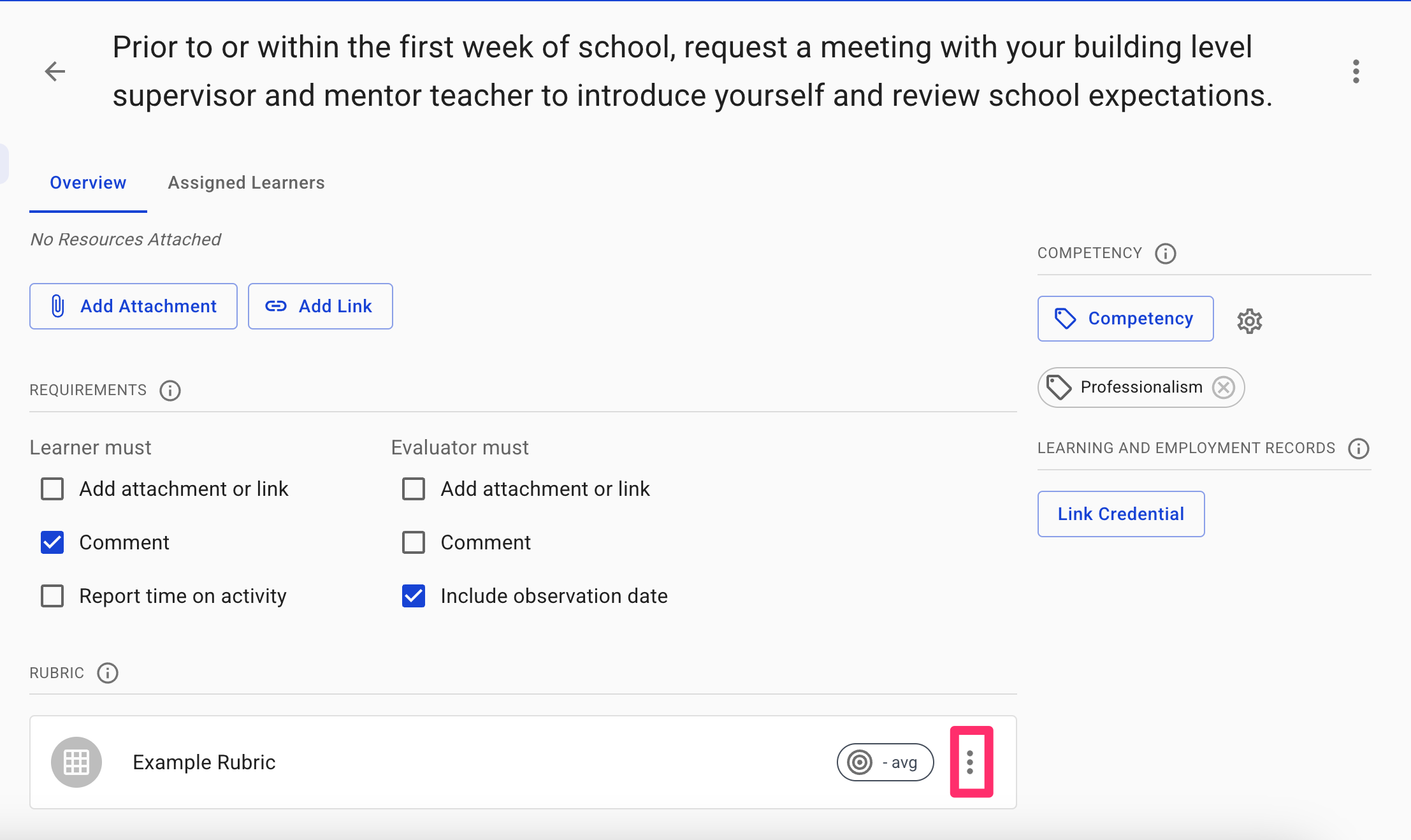Click the Learning and Employment Records info icon
Screen dimensions: 1411x840
[x=1358, y=449]
